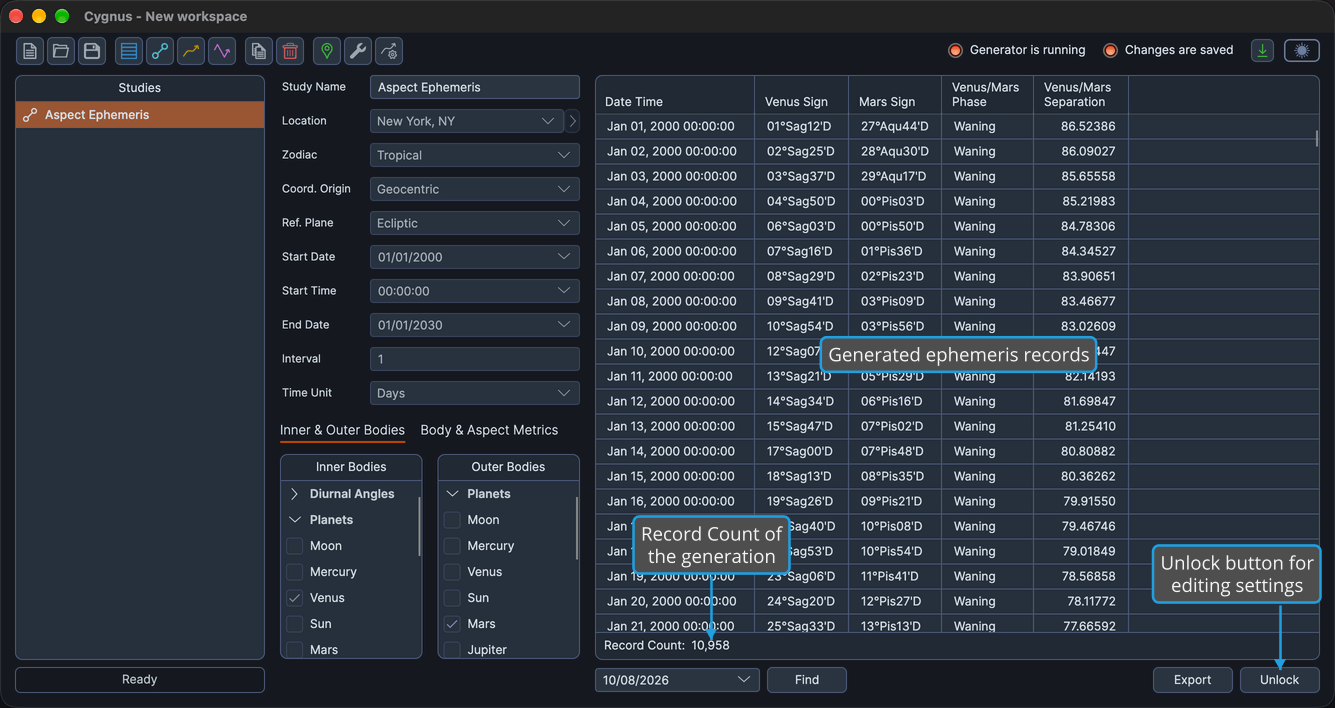The height and width of the screenshot is (708, 1335).
Task: Click into the Study Name field
Action: [475, 87]
